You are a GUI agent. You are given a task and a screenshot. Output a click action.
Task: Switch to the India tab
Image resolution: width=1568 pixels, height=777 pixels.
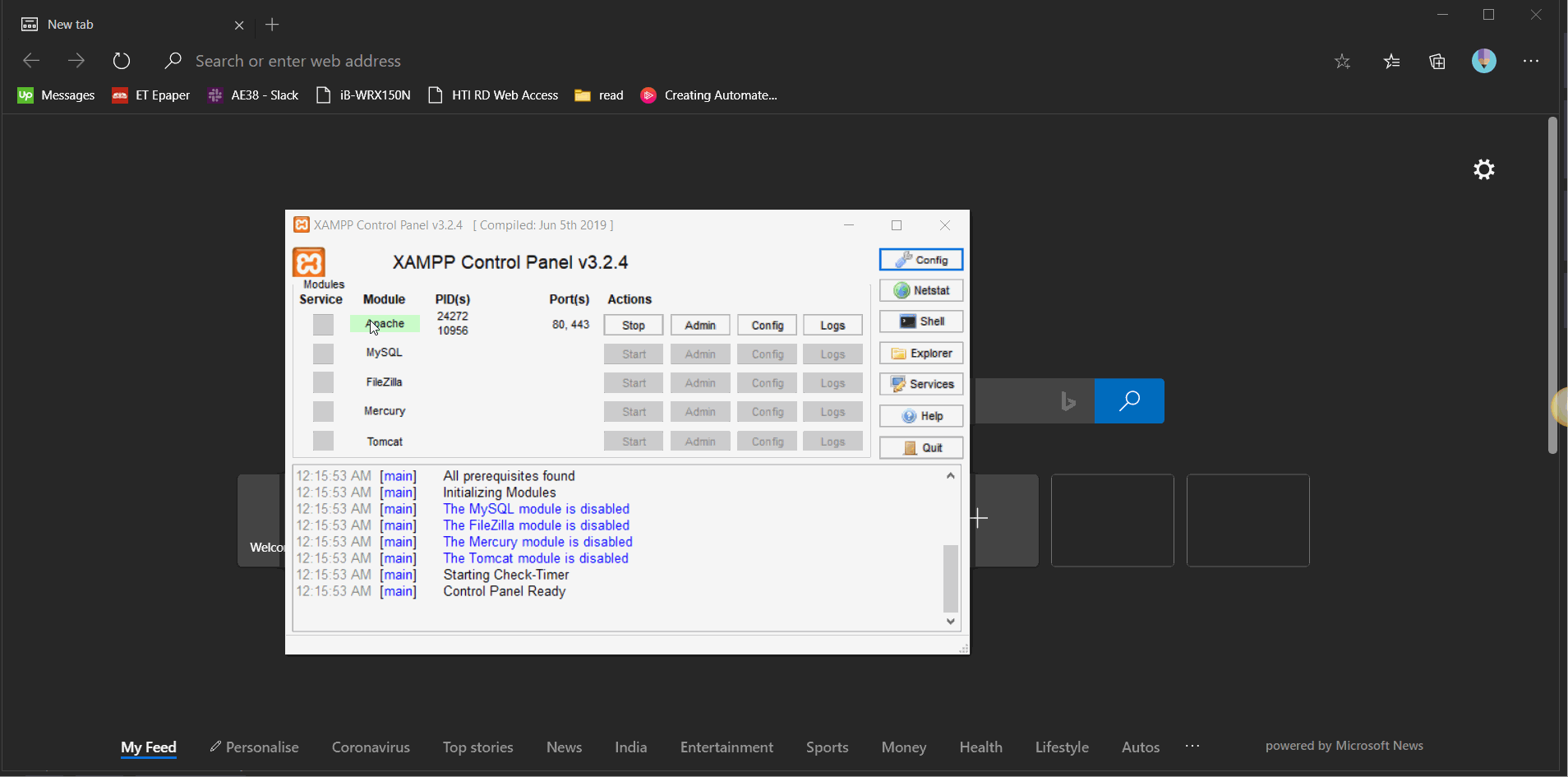pos(631,747)
